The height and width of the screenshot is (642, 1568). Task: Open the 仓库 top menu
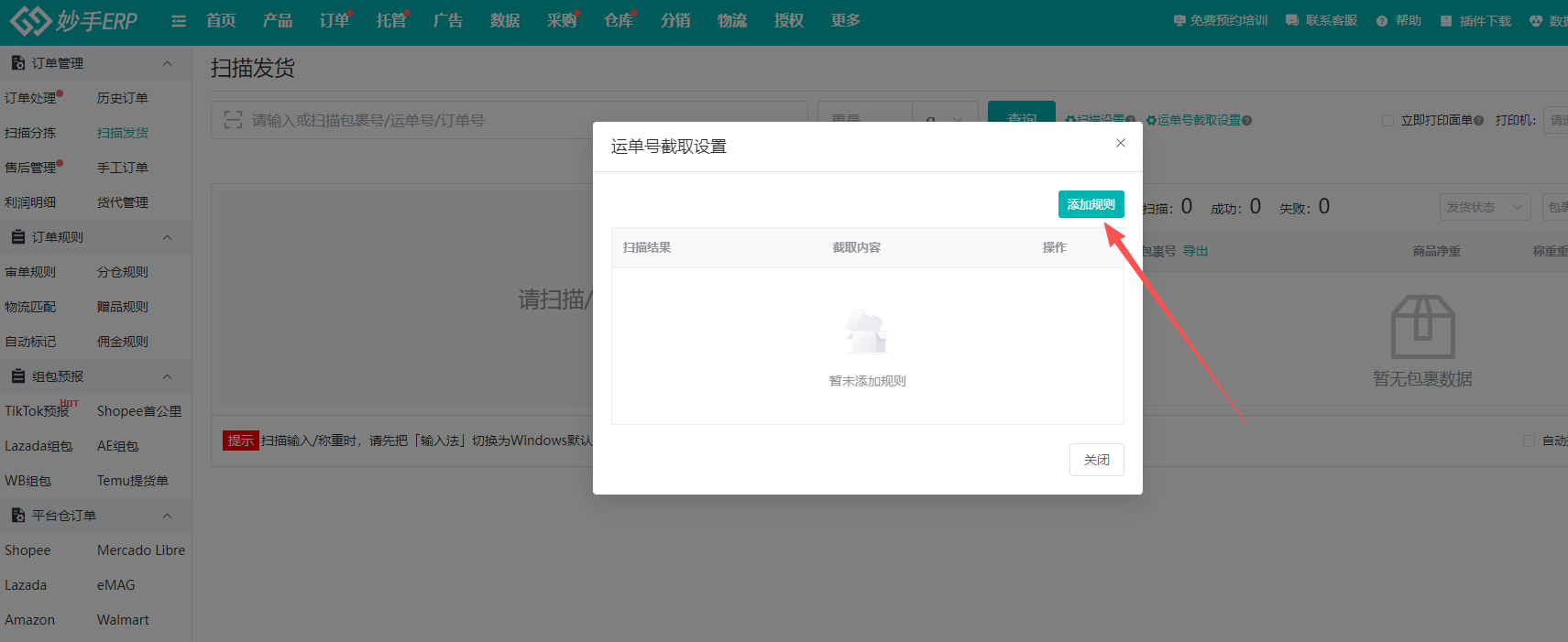(619, 21)
